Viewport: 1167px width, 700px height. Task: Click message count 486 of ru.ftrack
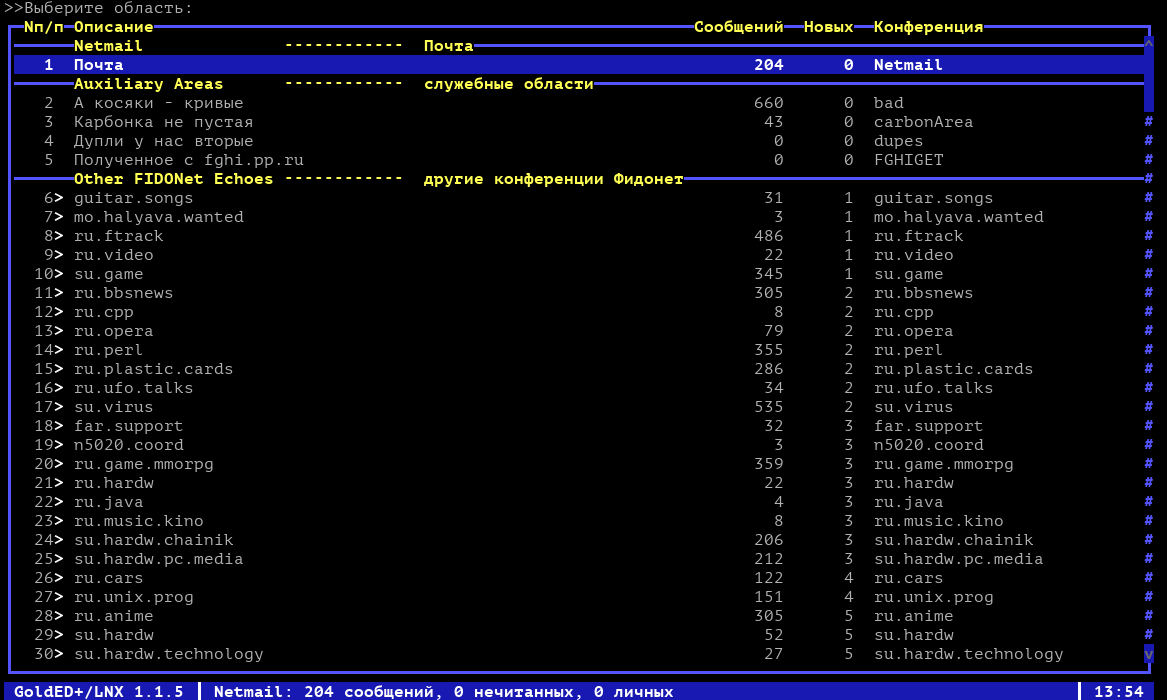tap(768, 236)
